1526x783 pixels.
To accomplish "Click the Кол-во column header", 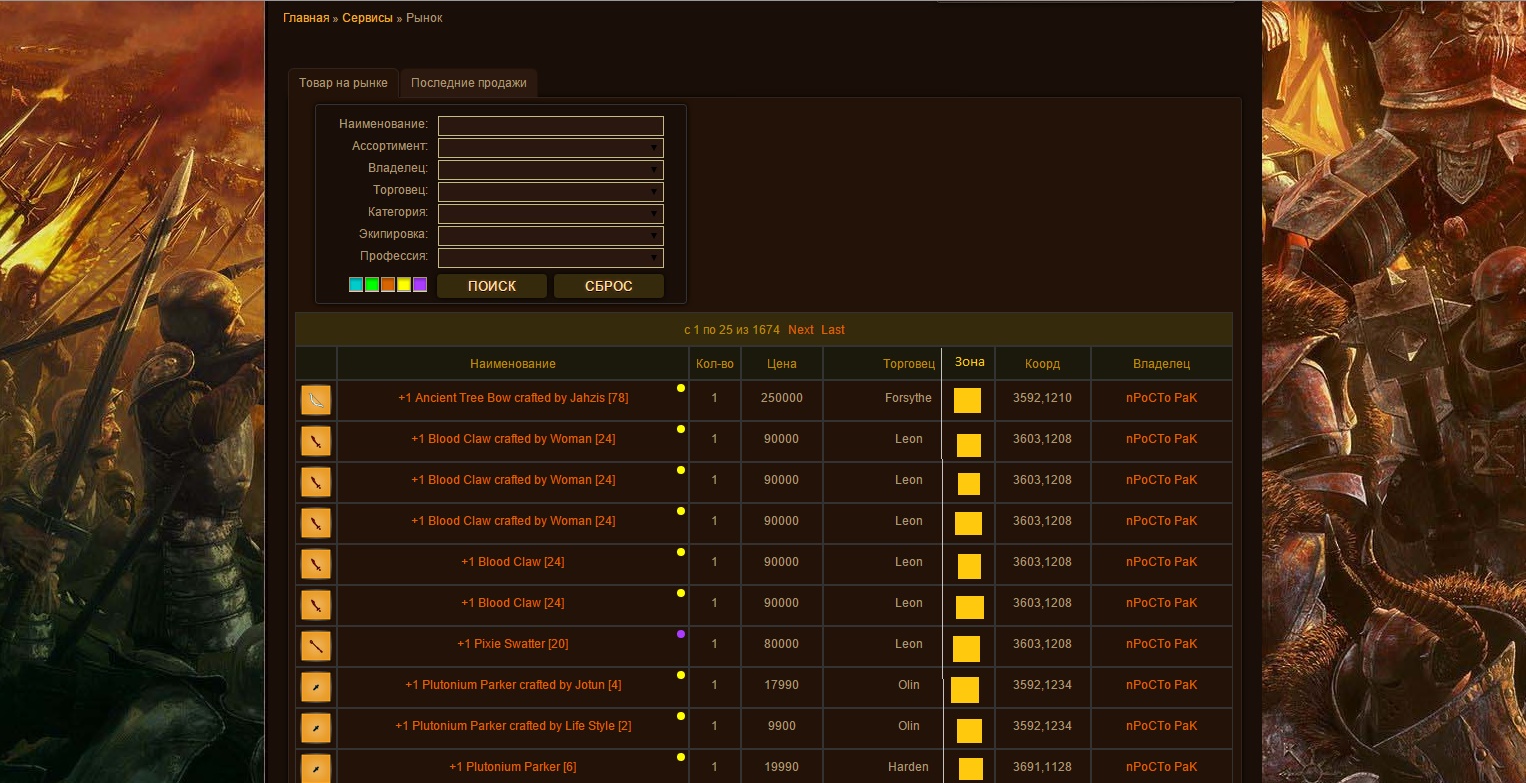I will click(714, 364).
